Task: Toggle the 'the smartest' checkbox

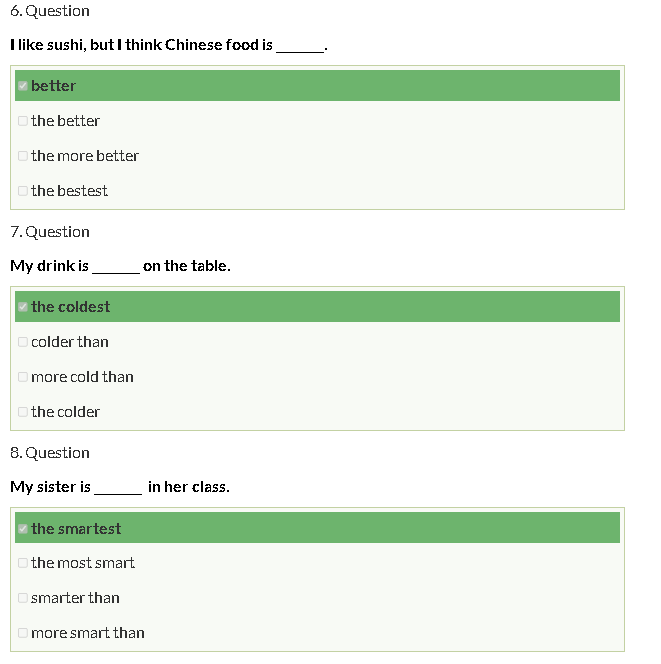Action: (23, 529)
